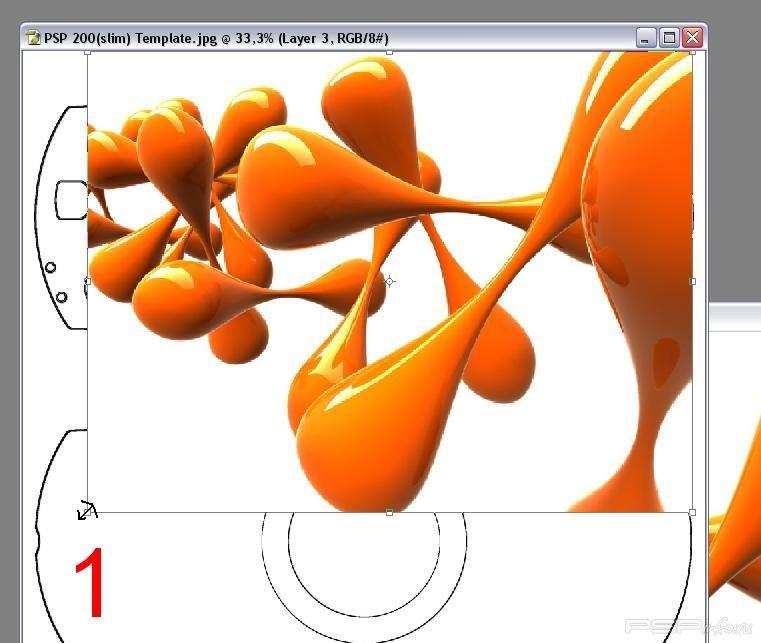Click inside the inner ring circle below the image
The width and height of the screenshot is (761, 643).
363,560
